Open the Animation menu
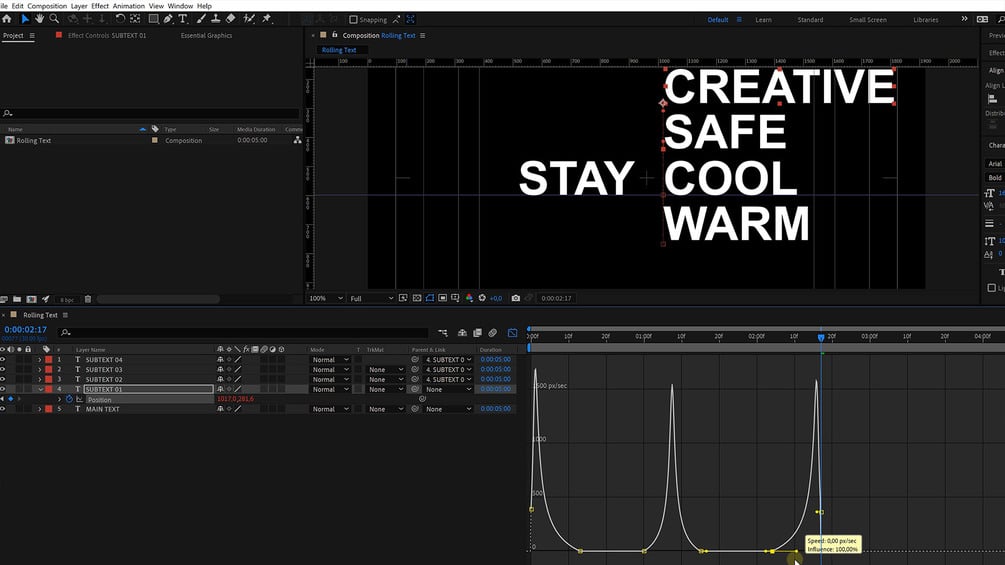Screen dimensions: 1005x565 click(129, 6)
